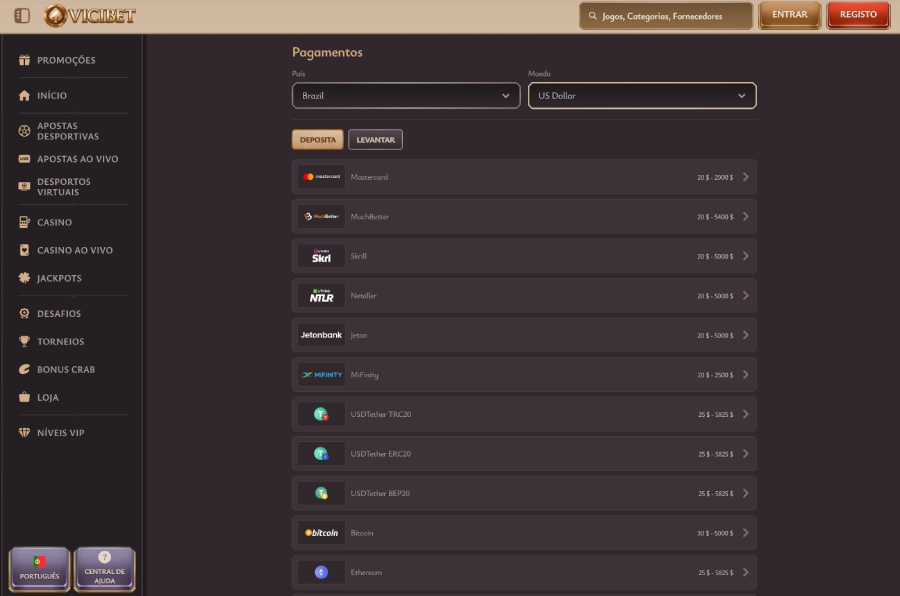Click the Bonus Crab icon
The width and height of the screenshot is (900, 596).
(x=24, y=369)
